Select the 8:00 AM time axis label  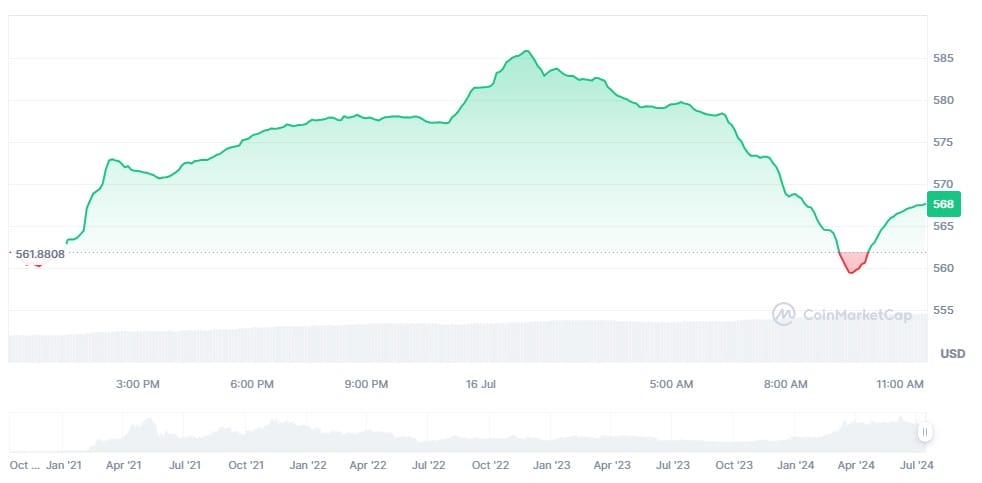coord(785,384)
